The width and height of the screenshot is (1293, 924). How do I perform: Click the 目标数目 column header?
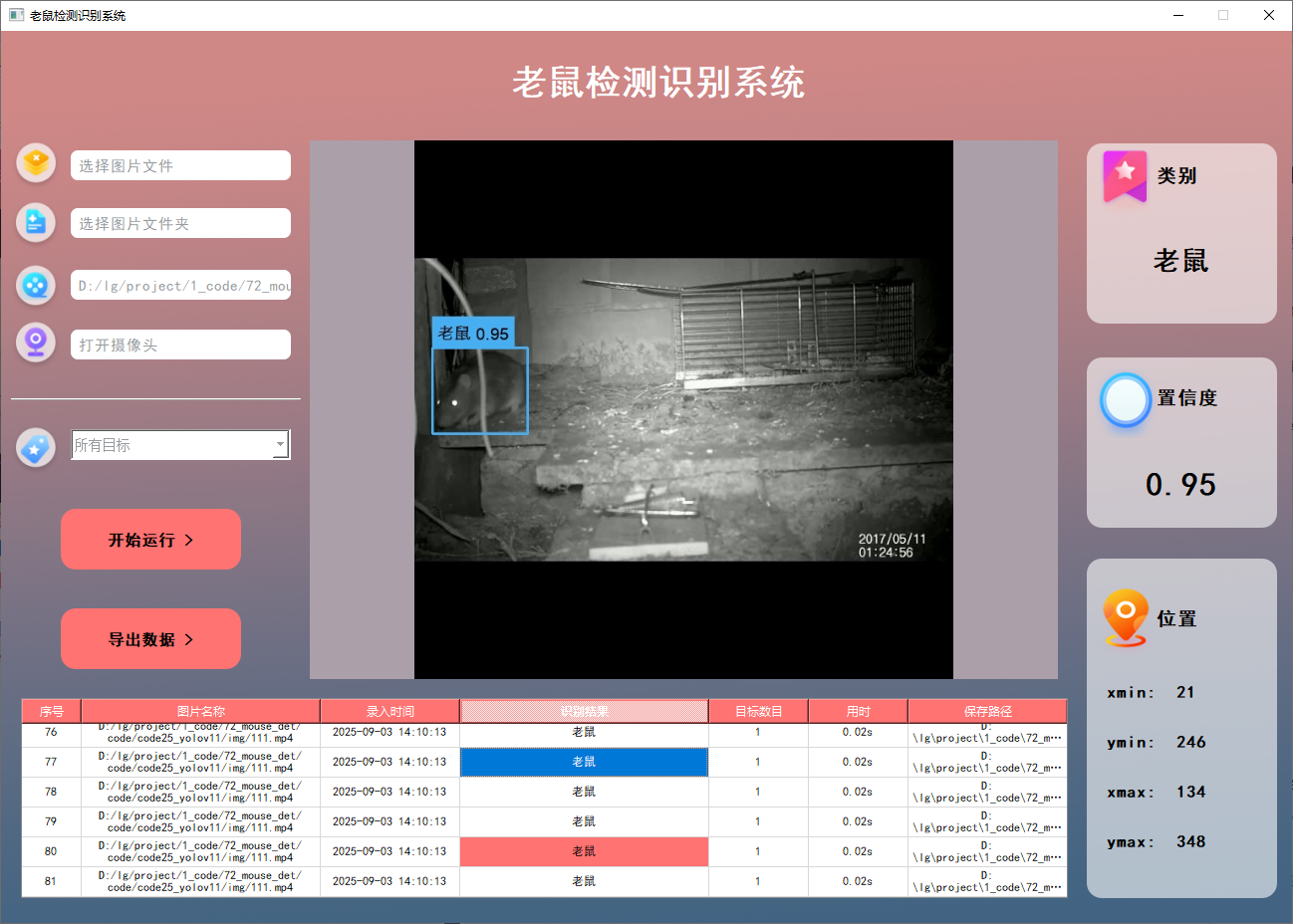pyautogui.click(x=758, y=711)
